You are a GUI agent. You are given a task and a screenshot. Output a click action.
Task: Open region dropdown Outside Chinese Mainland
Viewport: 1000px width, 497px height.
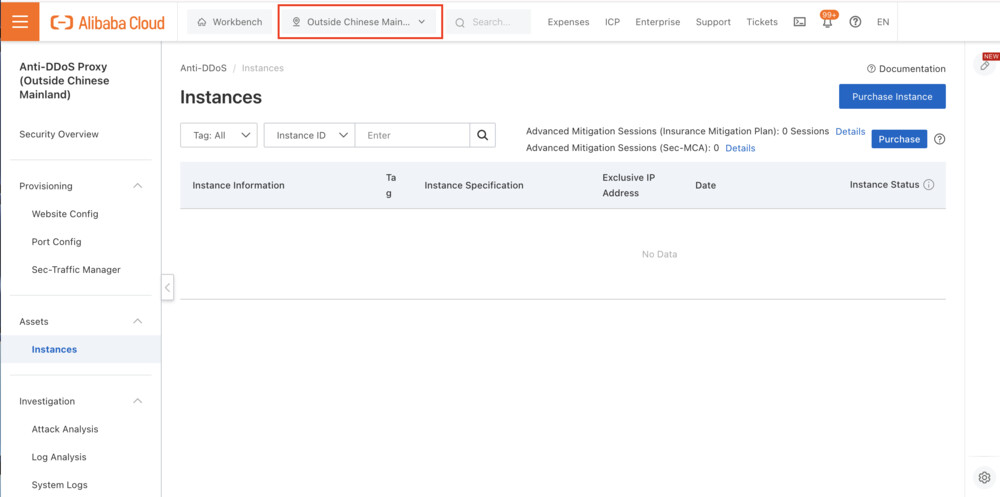(x=360, y=22)
